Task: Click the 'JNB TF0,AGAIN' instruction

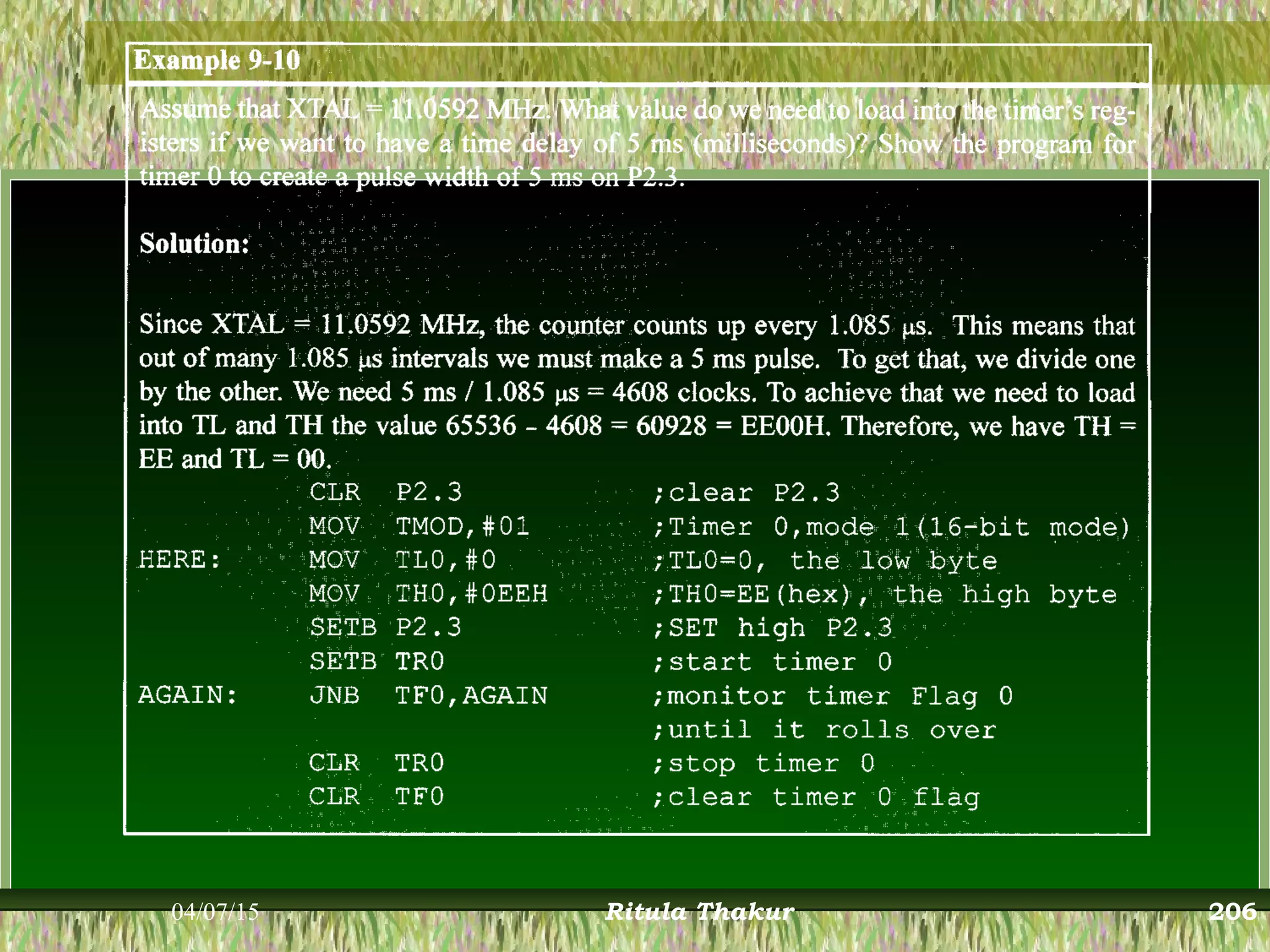Action: click(x=428, y=695)
